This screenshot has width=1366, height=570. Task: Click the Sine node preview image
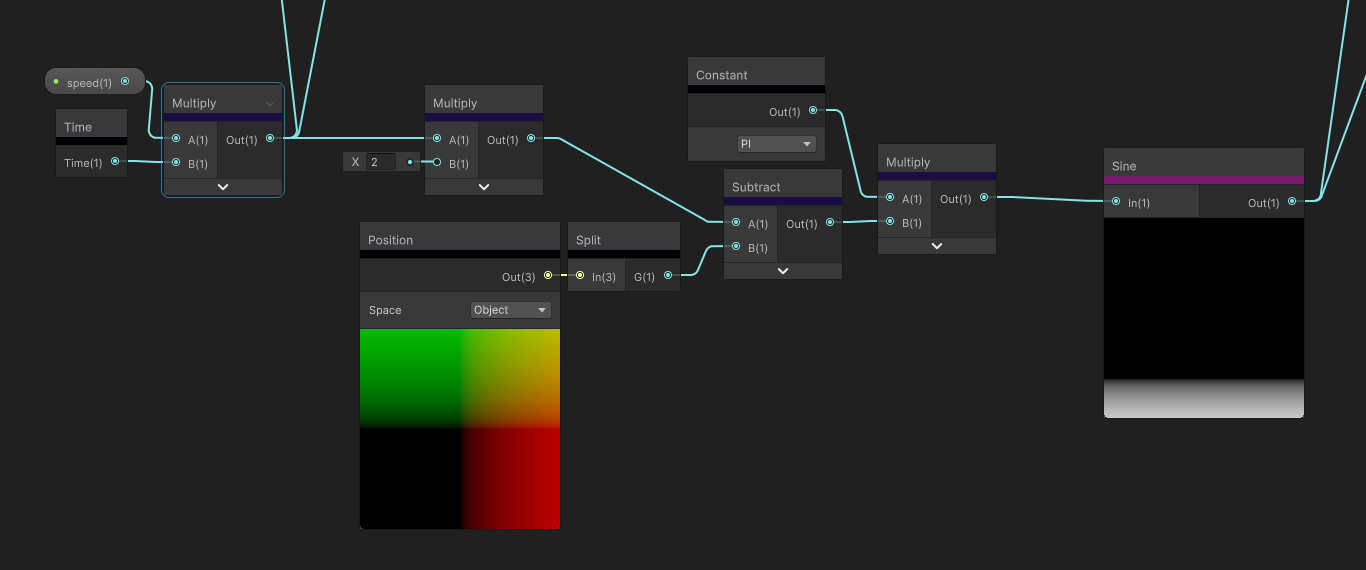coord(1204,317)
